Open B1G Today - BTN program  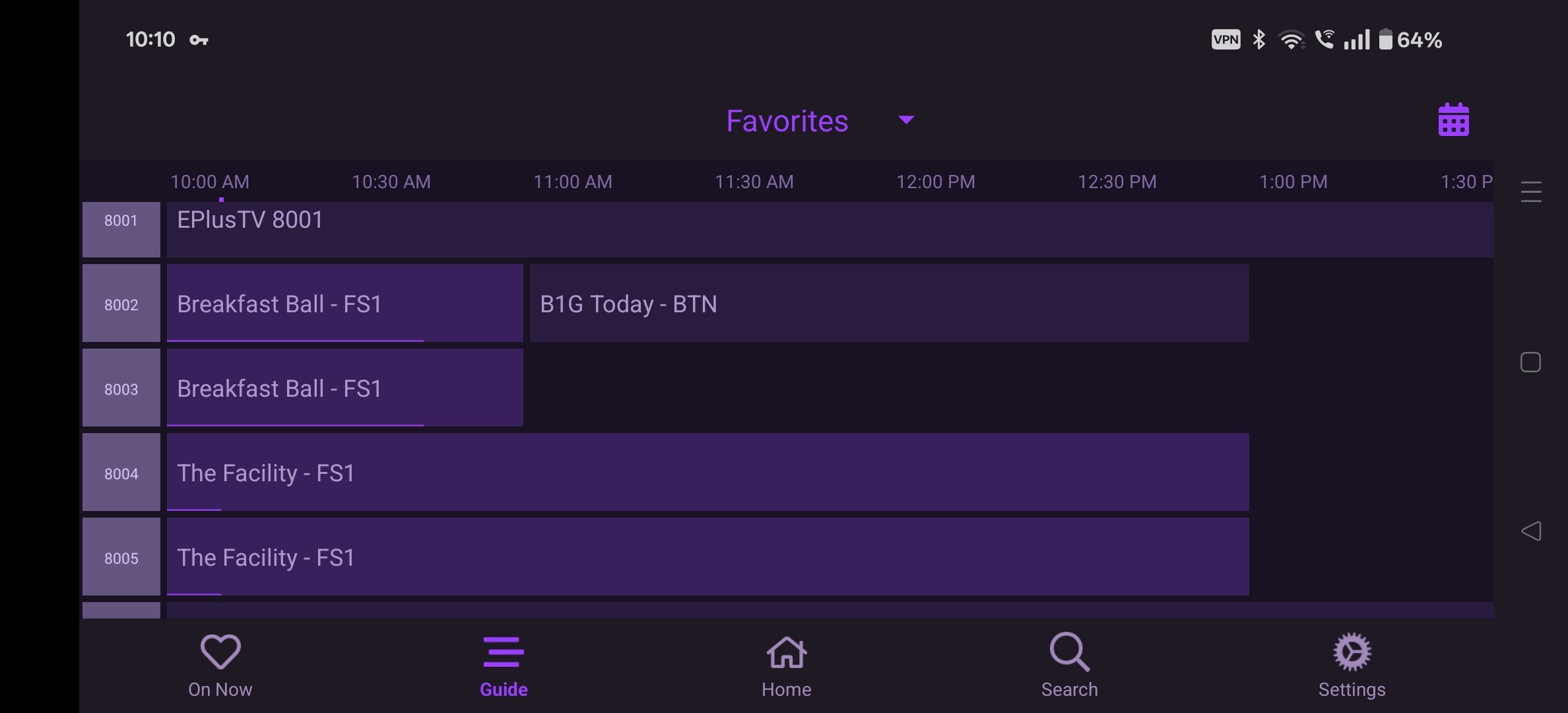coord(888,304)
